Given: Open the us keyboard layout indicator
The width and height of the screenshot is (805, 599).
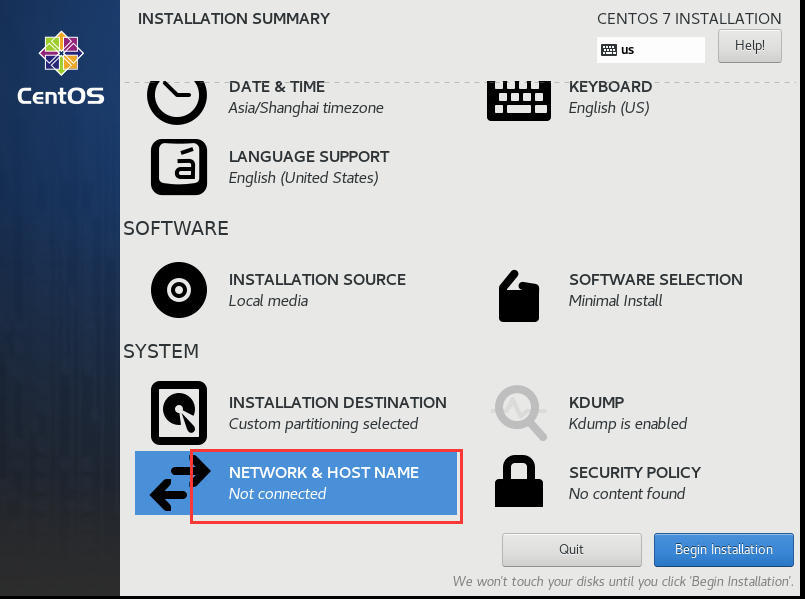Looking at the screenshot, I should (650, 50).
